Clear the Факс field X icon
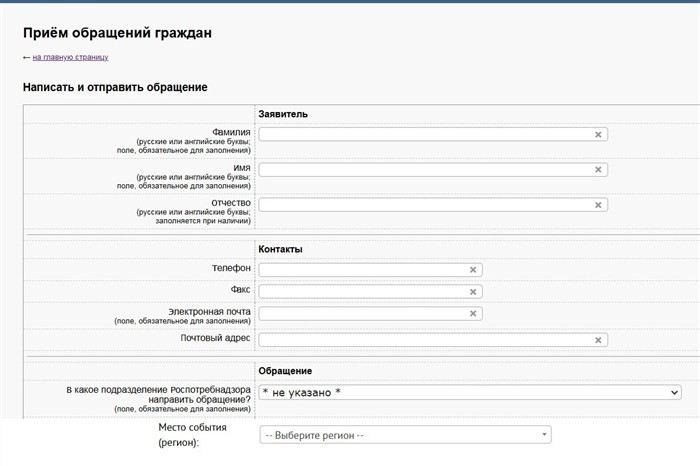 [x=473, y=292]
